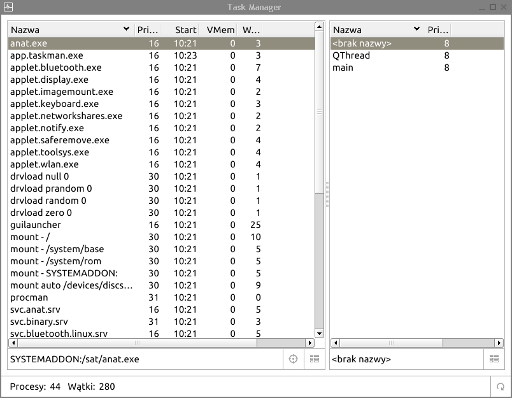This screenshot has width=512, height=398.
Task: Select the mount - / process
Action: tap(161, 237)
